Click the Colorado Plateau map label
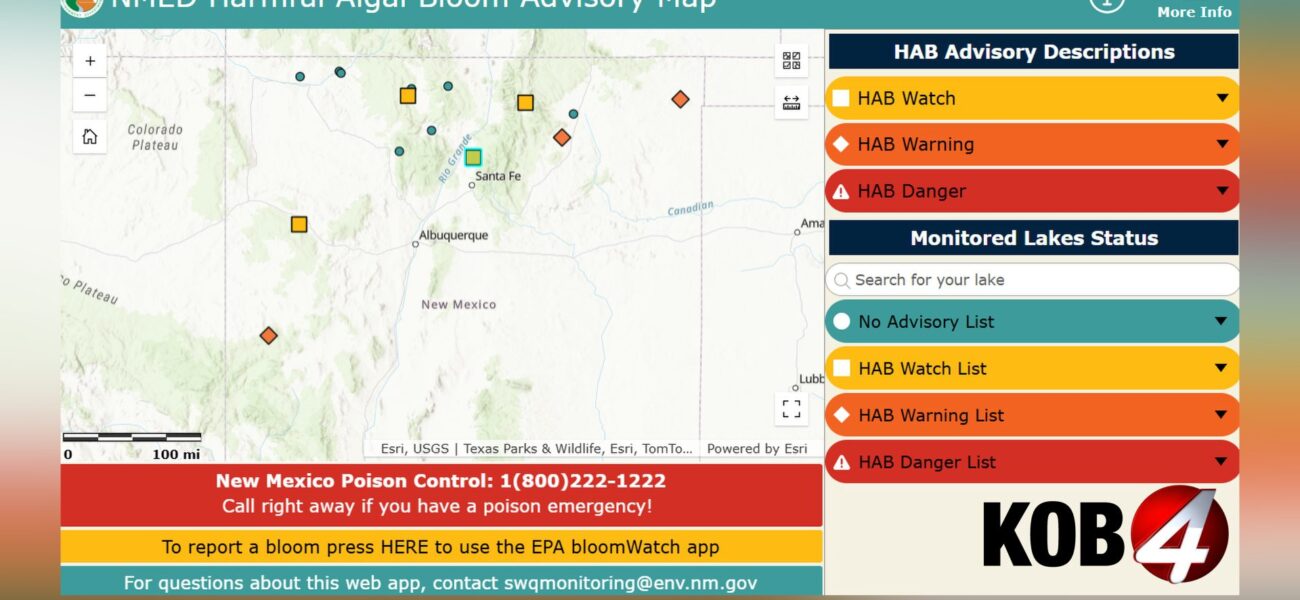The width and height of the screenshot is (1300, 600). point(155,137)
